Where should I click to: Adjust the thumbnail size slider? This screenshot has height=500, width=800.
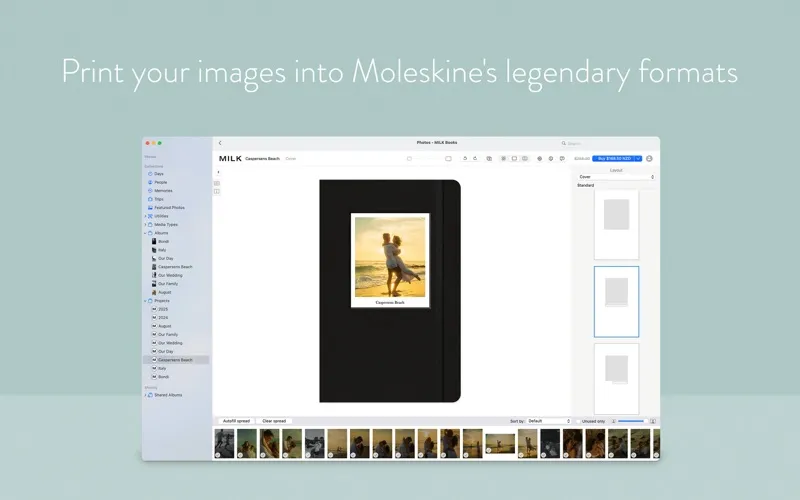[x=631, y=421]
